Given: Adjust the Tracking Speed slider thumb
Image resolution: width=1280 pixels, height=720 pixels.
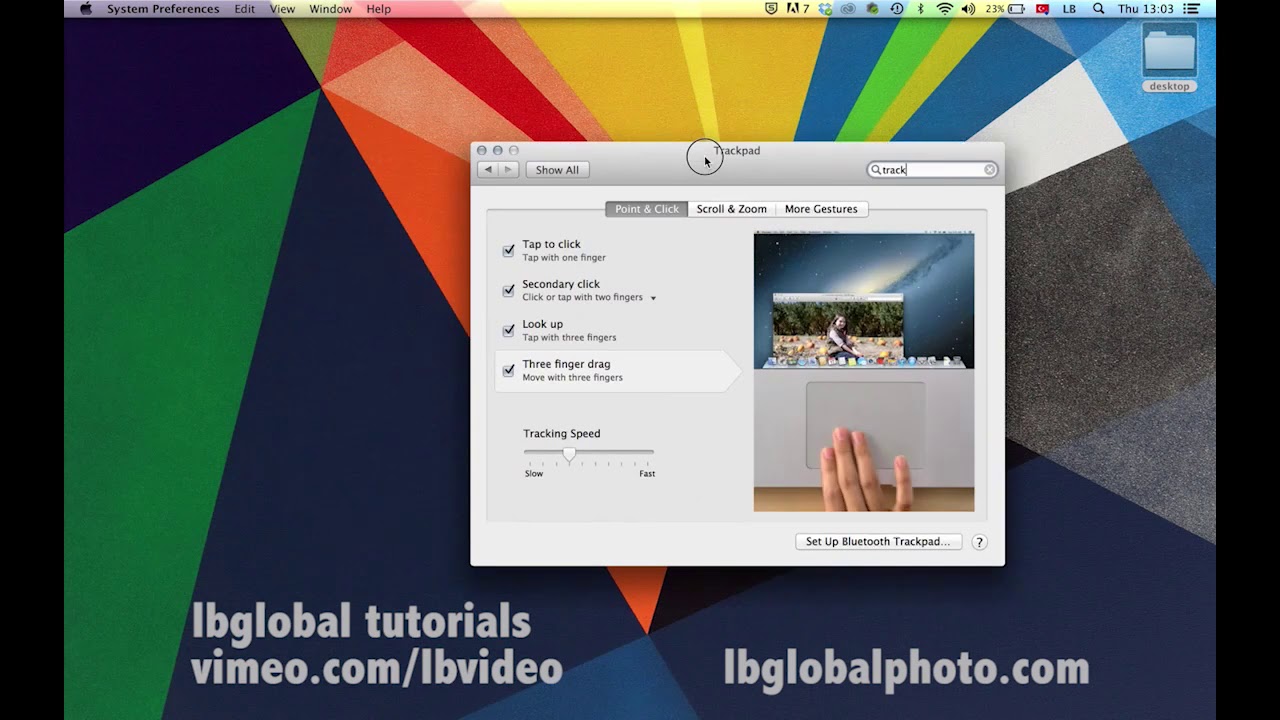Looking at the screenshot, I should click(x=569, y=454).
